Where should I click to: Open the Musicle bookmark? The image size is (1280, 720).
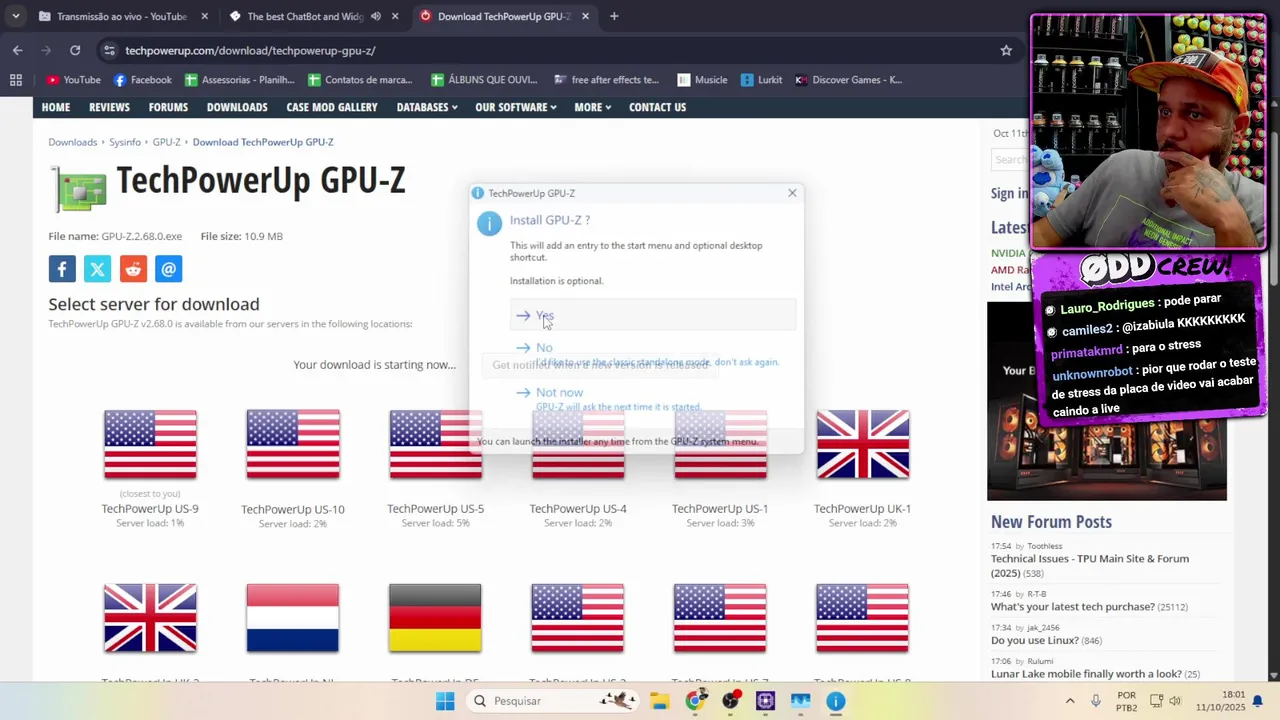(702, 80)
